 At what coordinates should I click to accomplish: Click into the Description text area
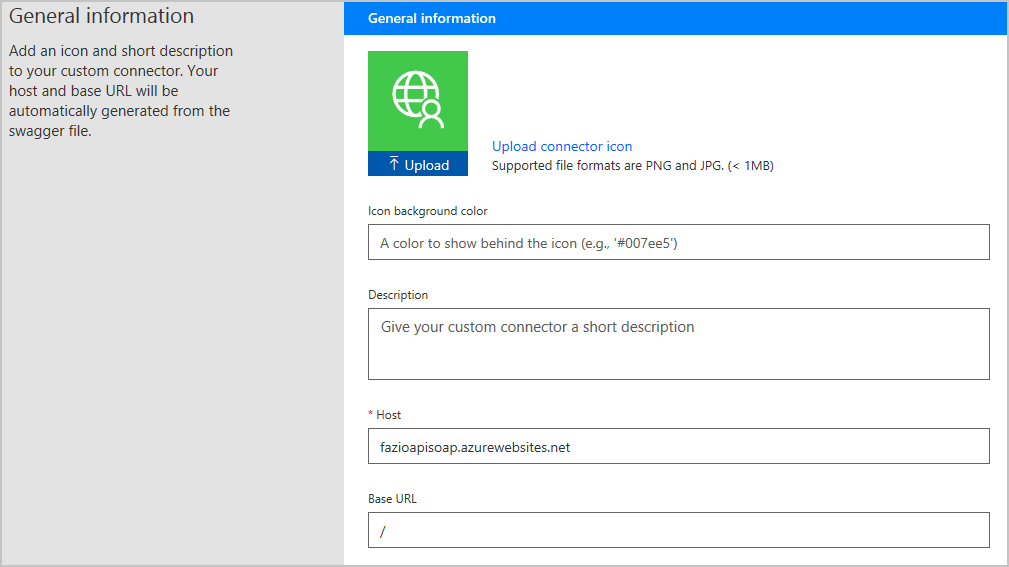[x=678, y=344]
